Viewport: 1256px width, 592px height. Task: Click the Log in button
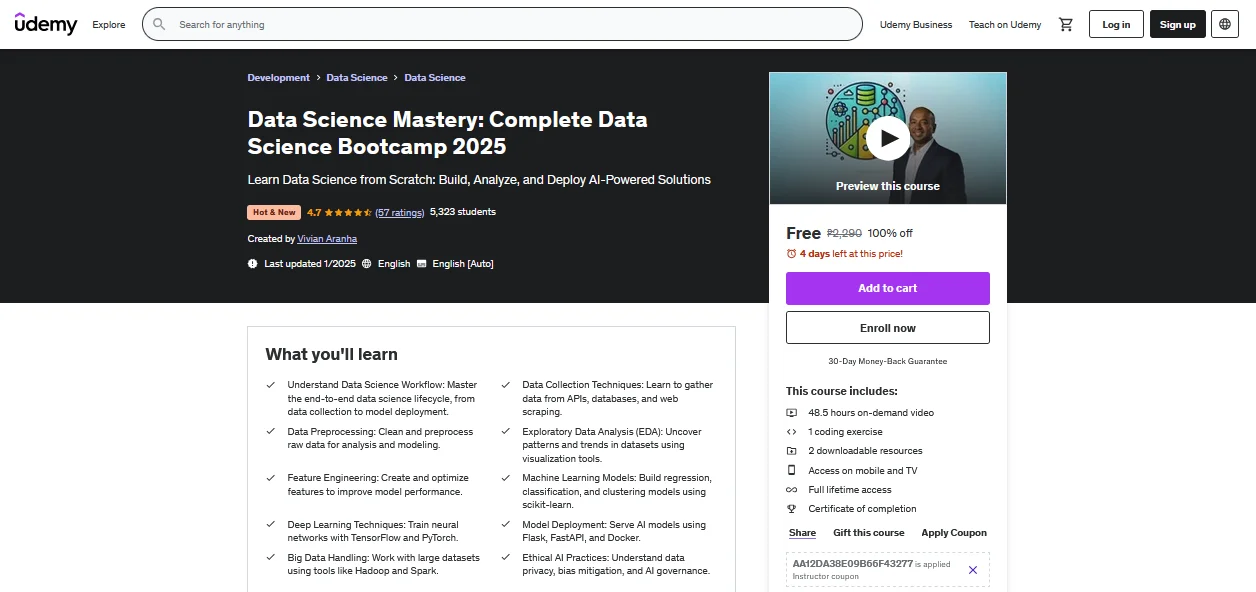(1116, 24)
